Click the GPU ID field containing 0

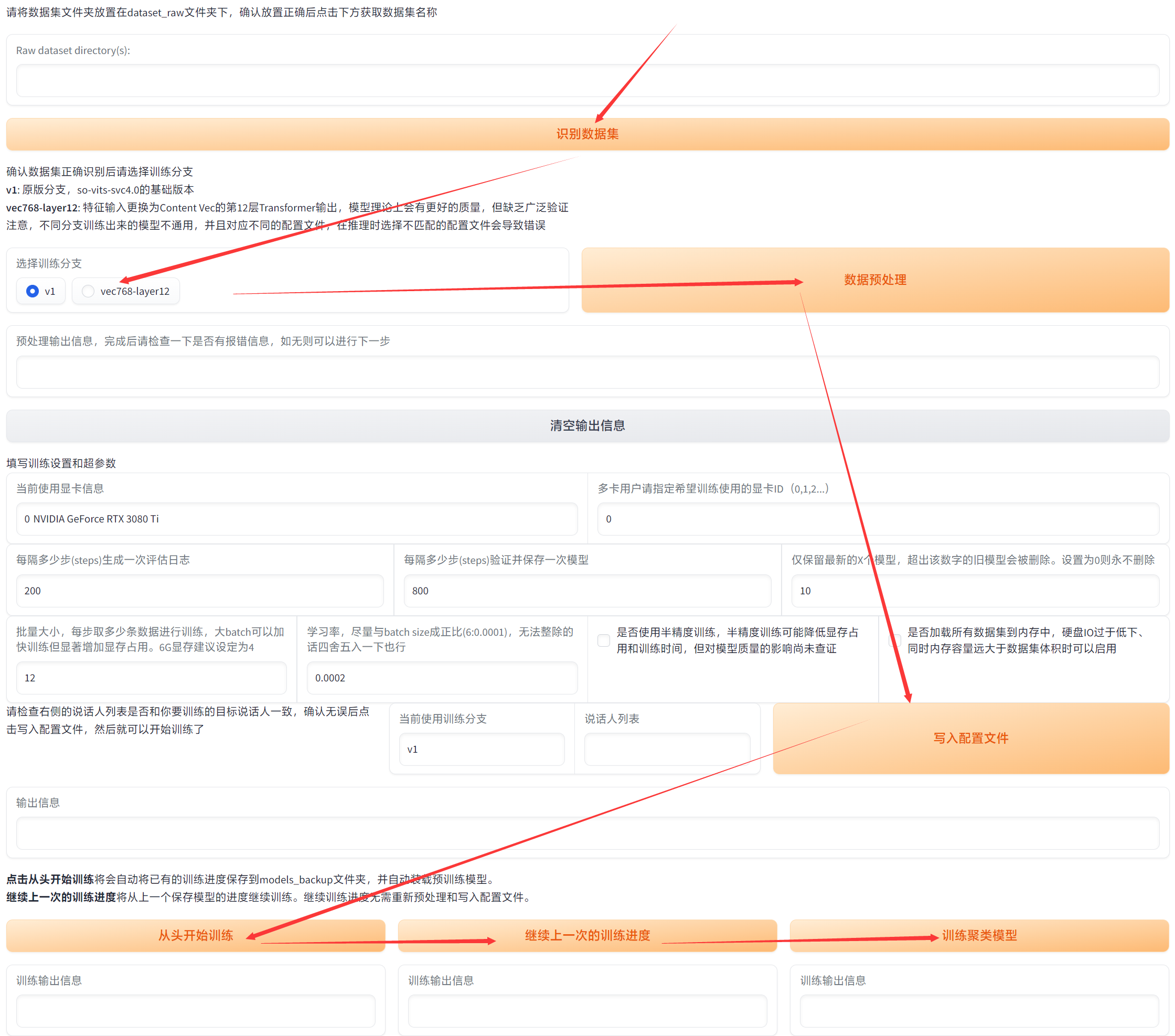coord(878,519)
